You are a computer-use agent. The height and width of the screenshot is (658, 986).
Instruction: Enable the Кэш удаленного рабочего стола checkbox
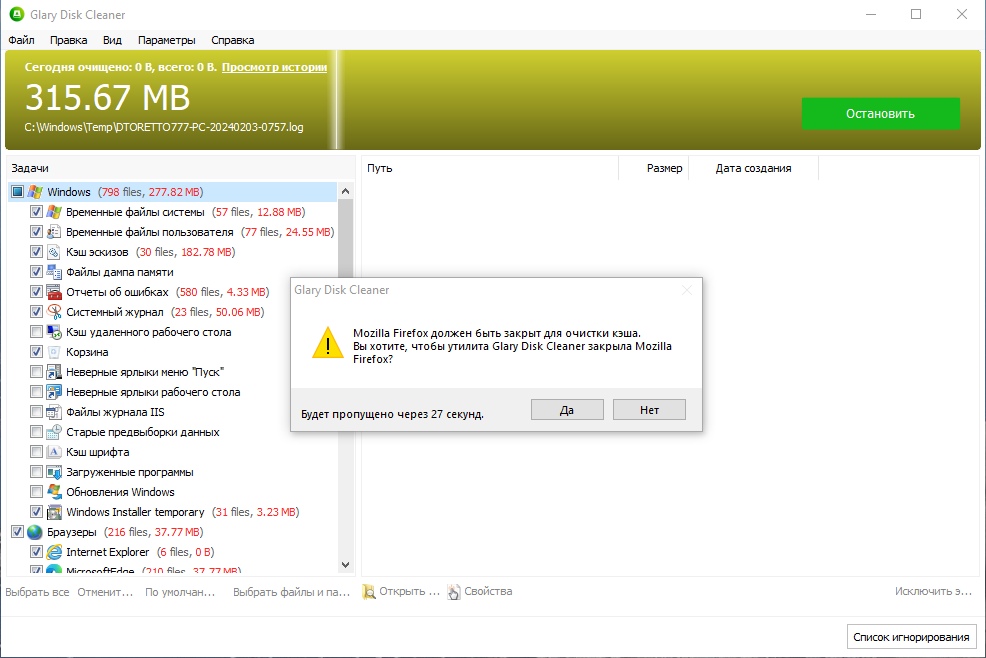click(x=36, y=332)
